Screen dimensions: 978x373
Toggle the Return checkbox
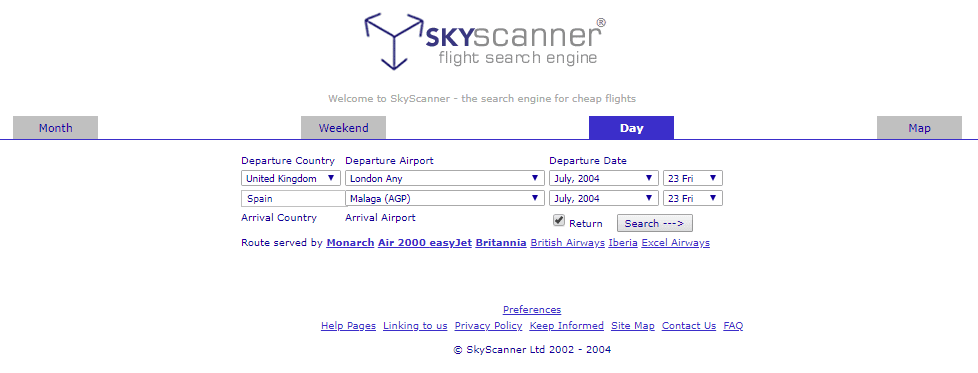[x=559, y=221]
